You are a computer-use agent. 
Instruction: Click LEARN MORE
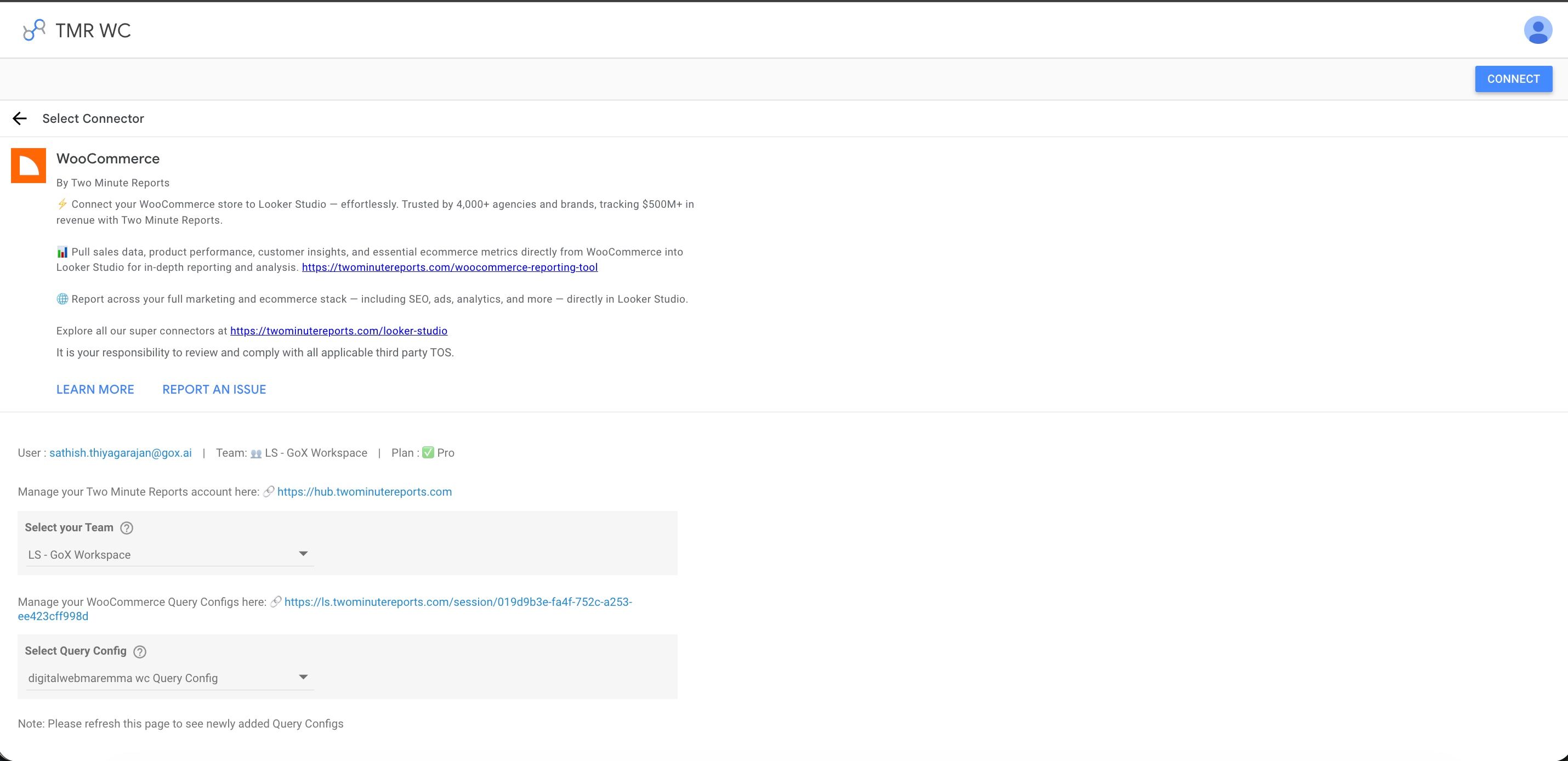pyautogui.click(x=95, y=389)
